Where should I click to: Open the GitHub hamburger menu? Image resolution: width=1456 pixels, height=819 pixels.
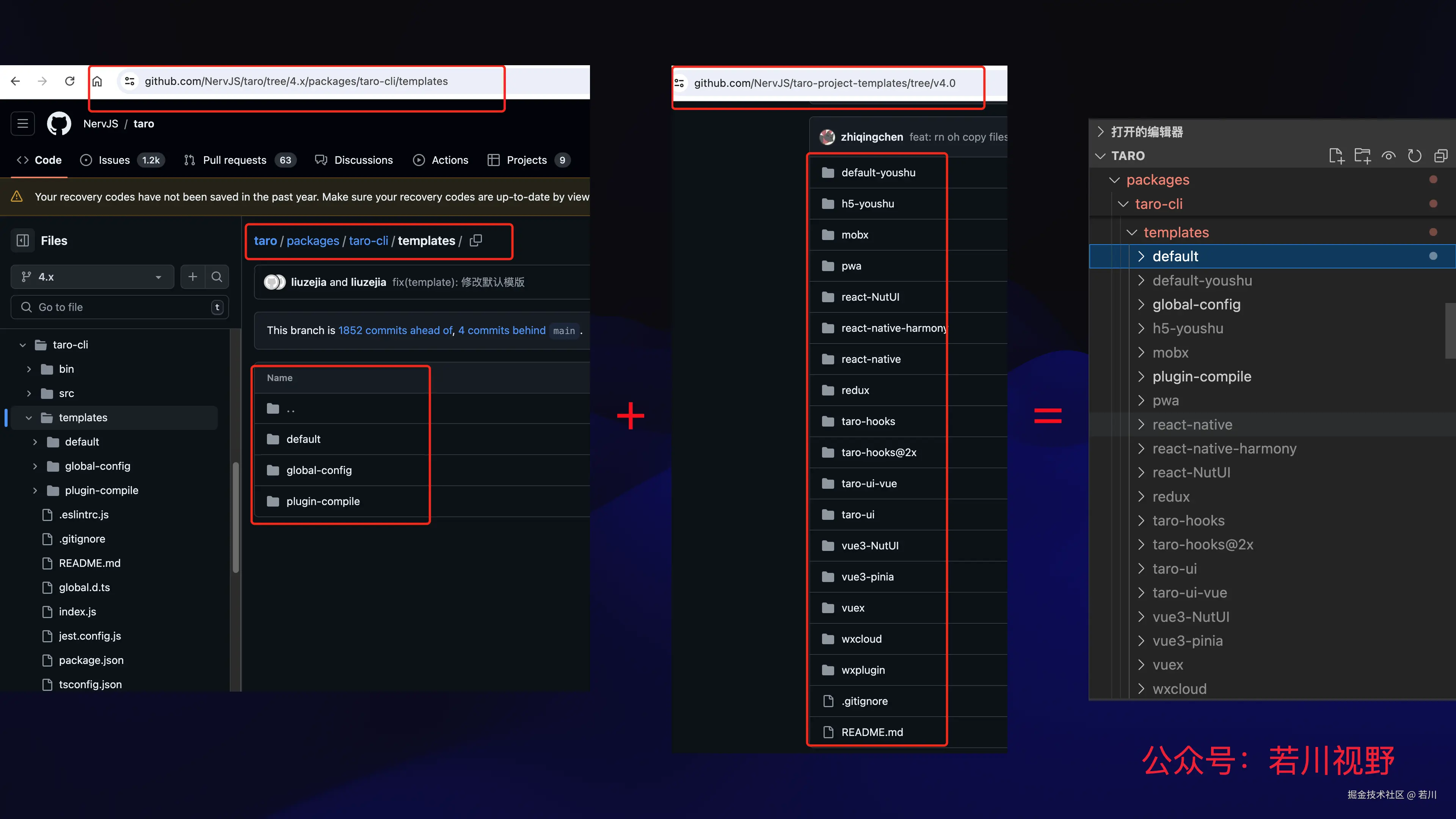pos(23,123)
